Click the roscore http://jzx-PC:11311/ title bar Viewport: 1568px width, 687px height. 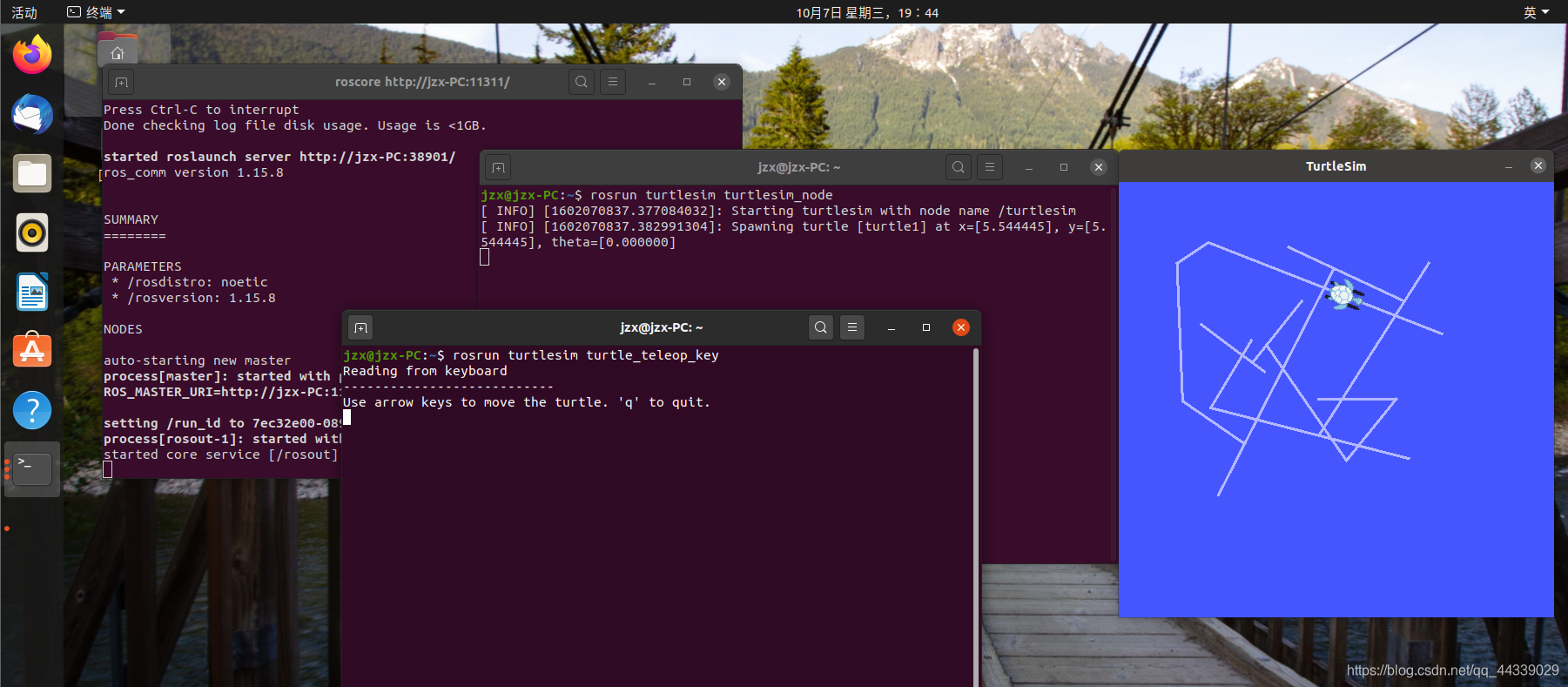pos(422,82)
